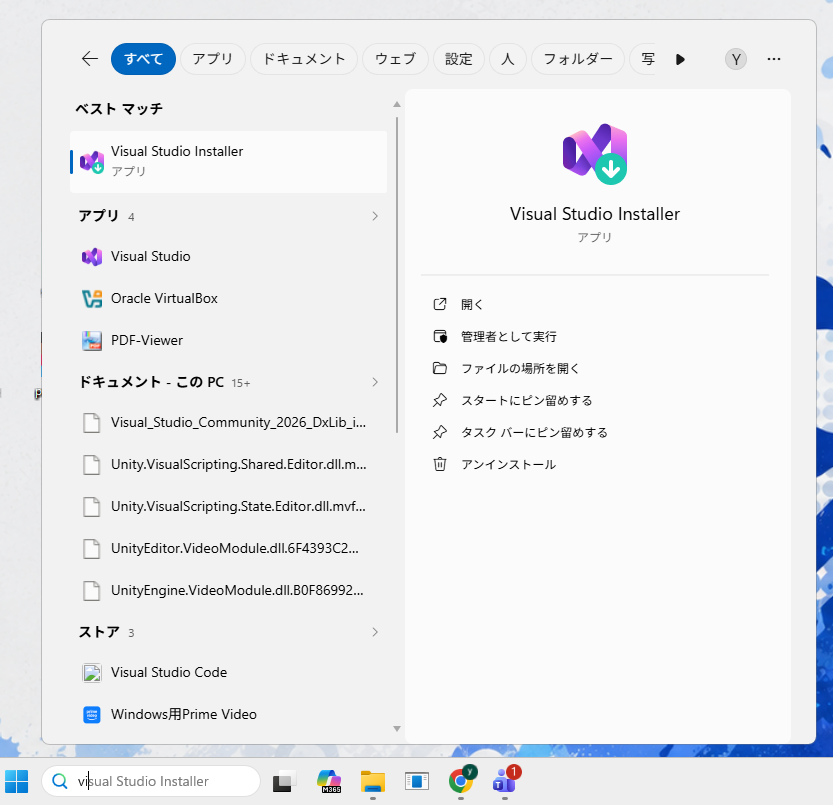Click file icon of Unity.VisualScripting.Shared.Editor.dll

click(91, 465)
